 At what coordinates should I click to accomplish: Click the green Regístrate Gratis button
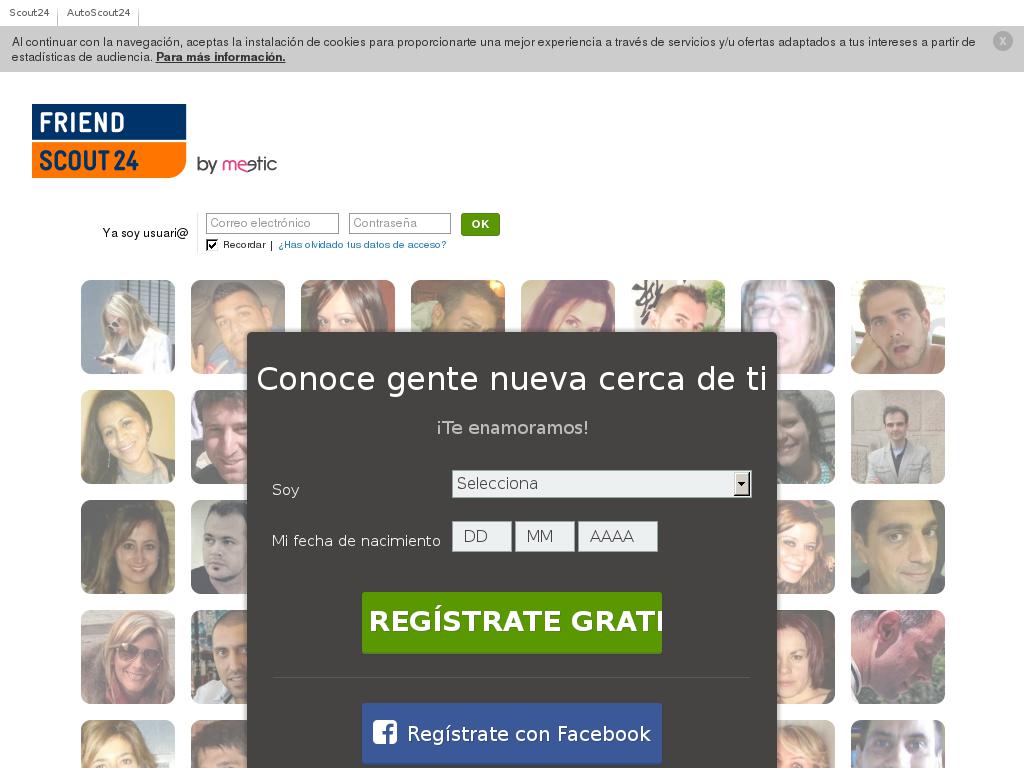[512, 622]
